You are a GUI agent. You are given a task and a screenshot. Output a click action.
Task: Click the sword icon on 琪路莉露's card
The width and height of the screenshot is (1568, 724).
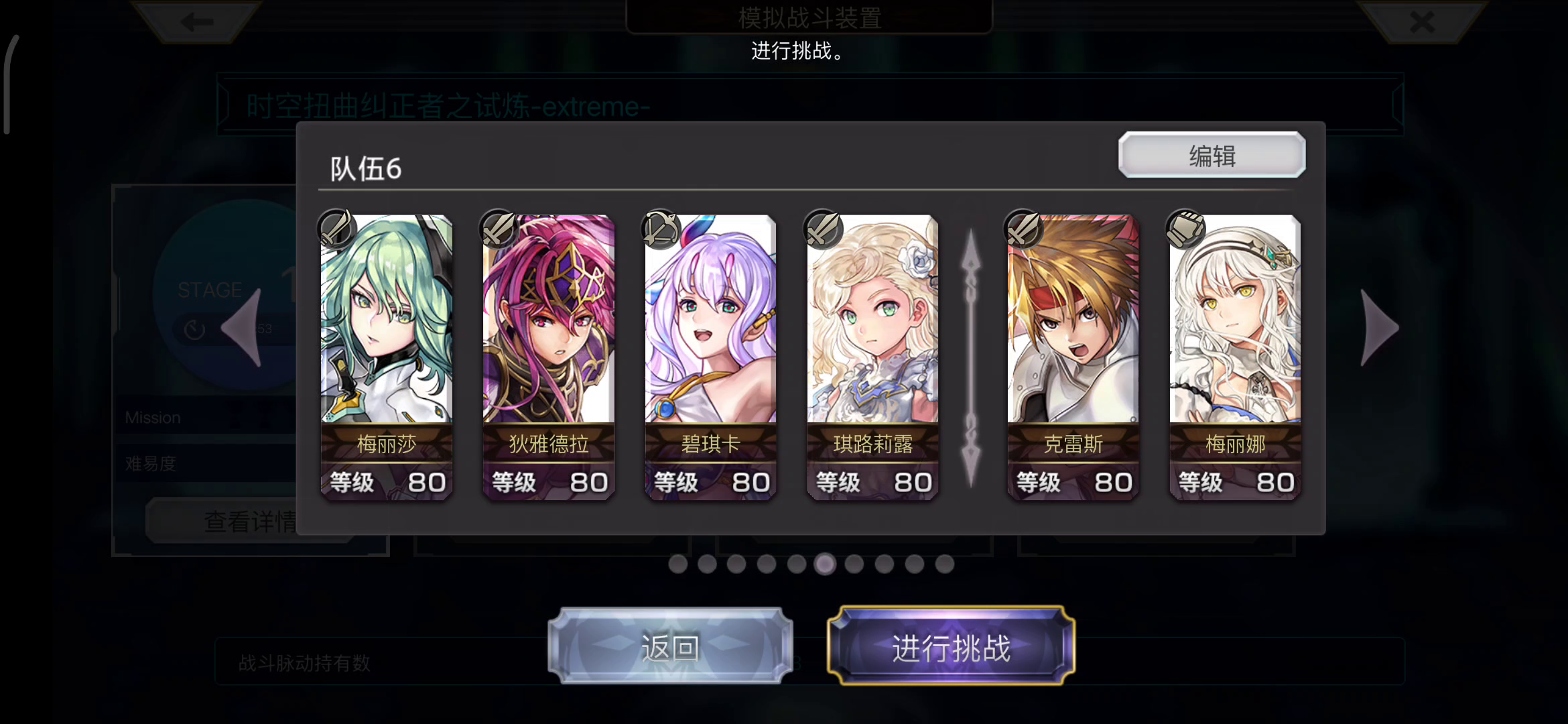pos(824,229)
